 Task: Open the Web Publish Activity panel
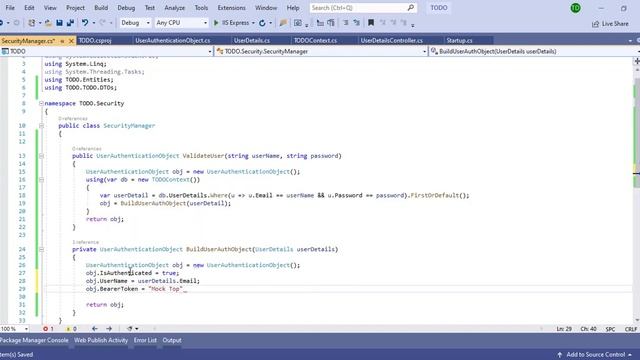101,340
